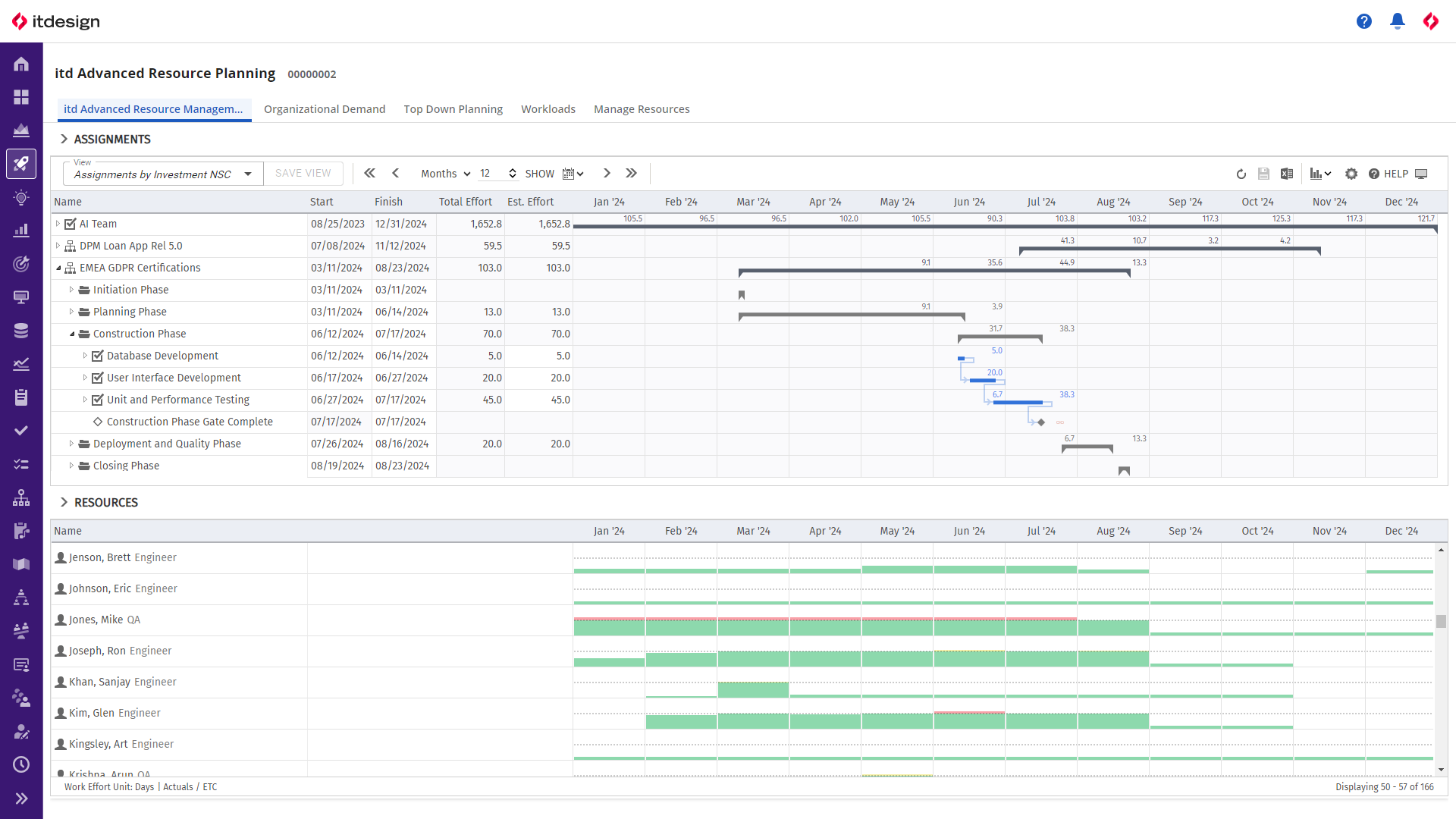
Task: Toggle checkbox on Database Development task
Action: click(97, 355)
